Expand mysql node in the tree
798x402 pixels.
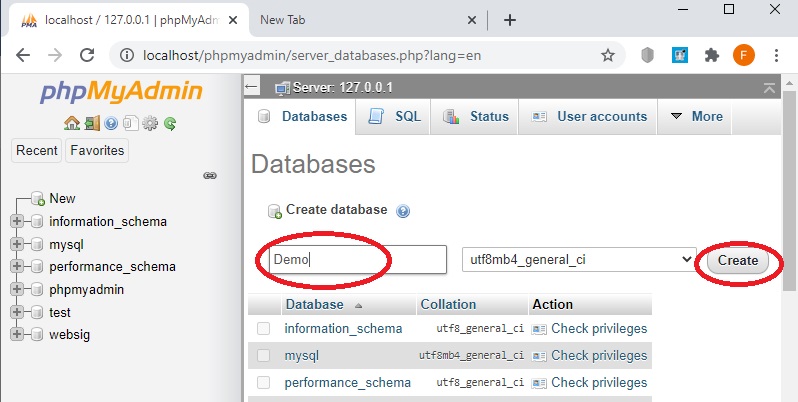pos(17,244)
